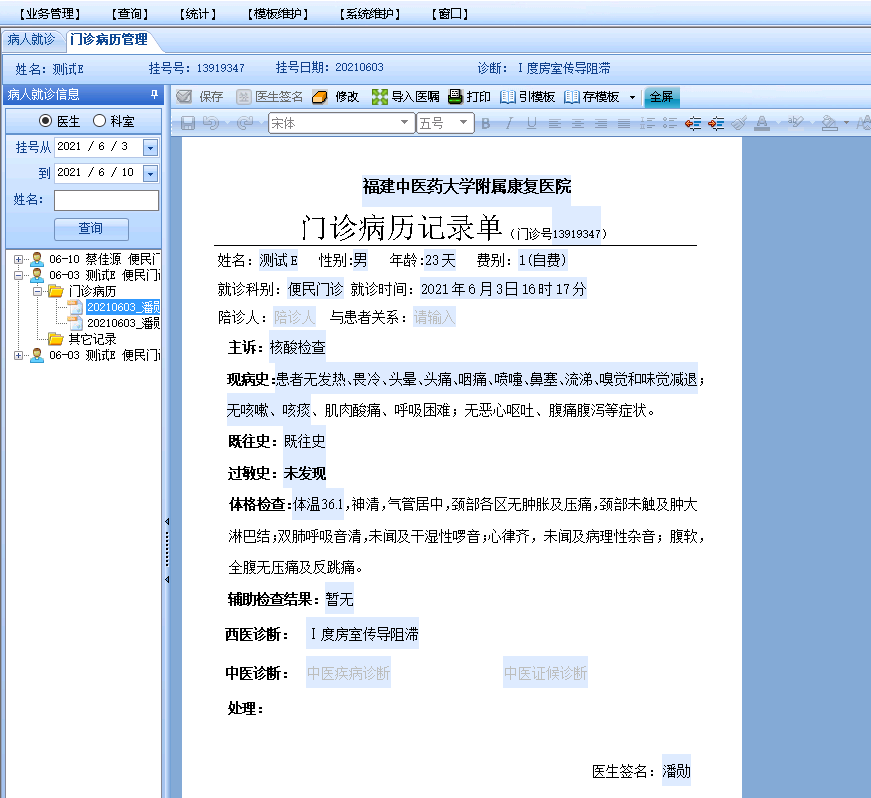Collapse the first 06-03 测试E tree node
Image resolution: width=871 pixels, height=798 pixels.
tap(18, 275)
